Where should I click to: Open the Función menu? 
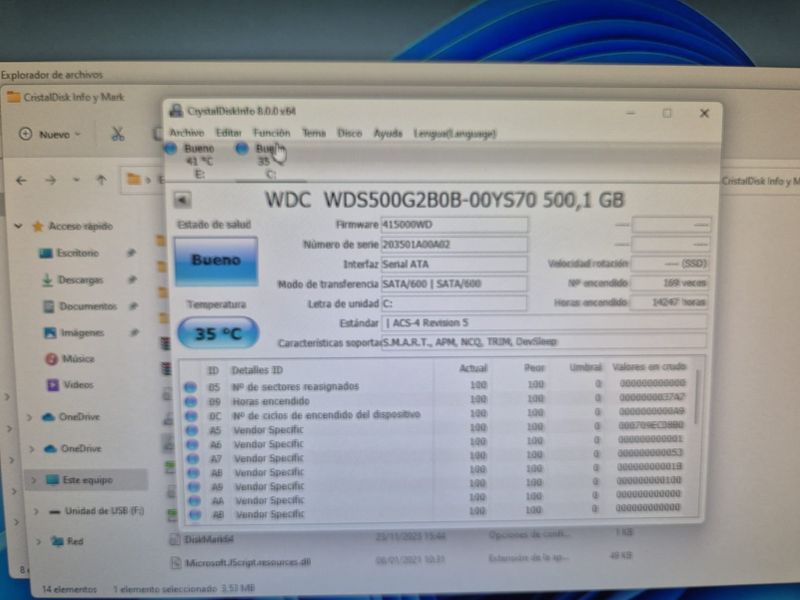coord(271,133)
